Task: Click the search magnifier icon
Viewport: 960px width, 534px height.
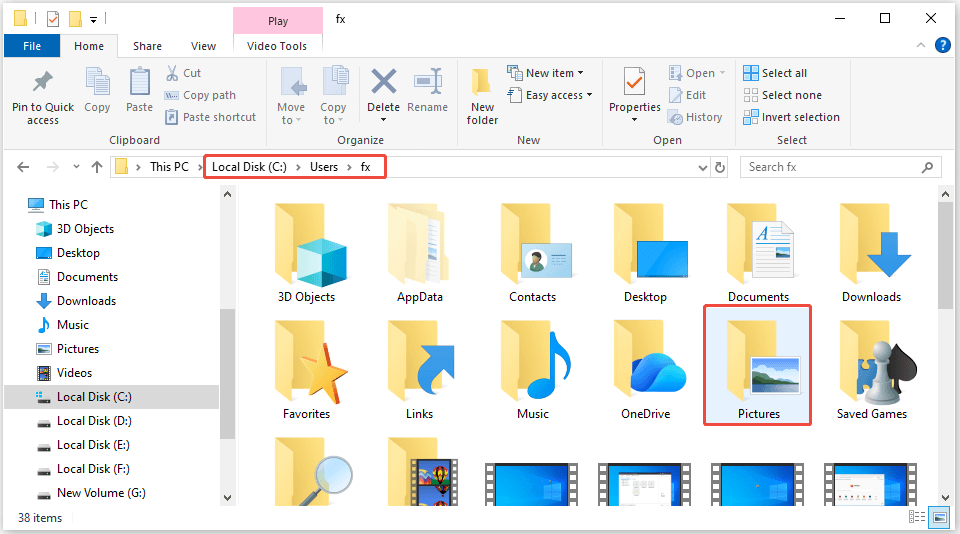Action: pos(928,167)
